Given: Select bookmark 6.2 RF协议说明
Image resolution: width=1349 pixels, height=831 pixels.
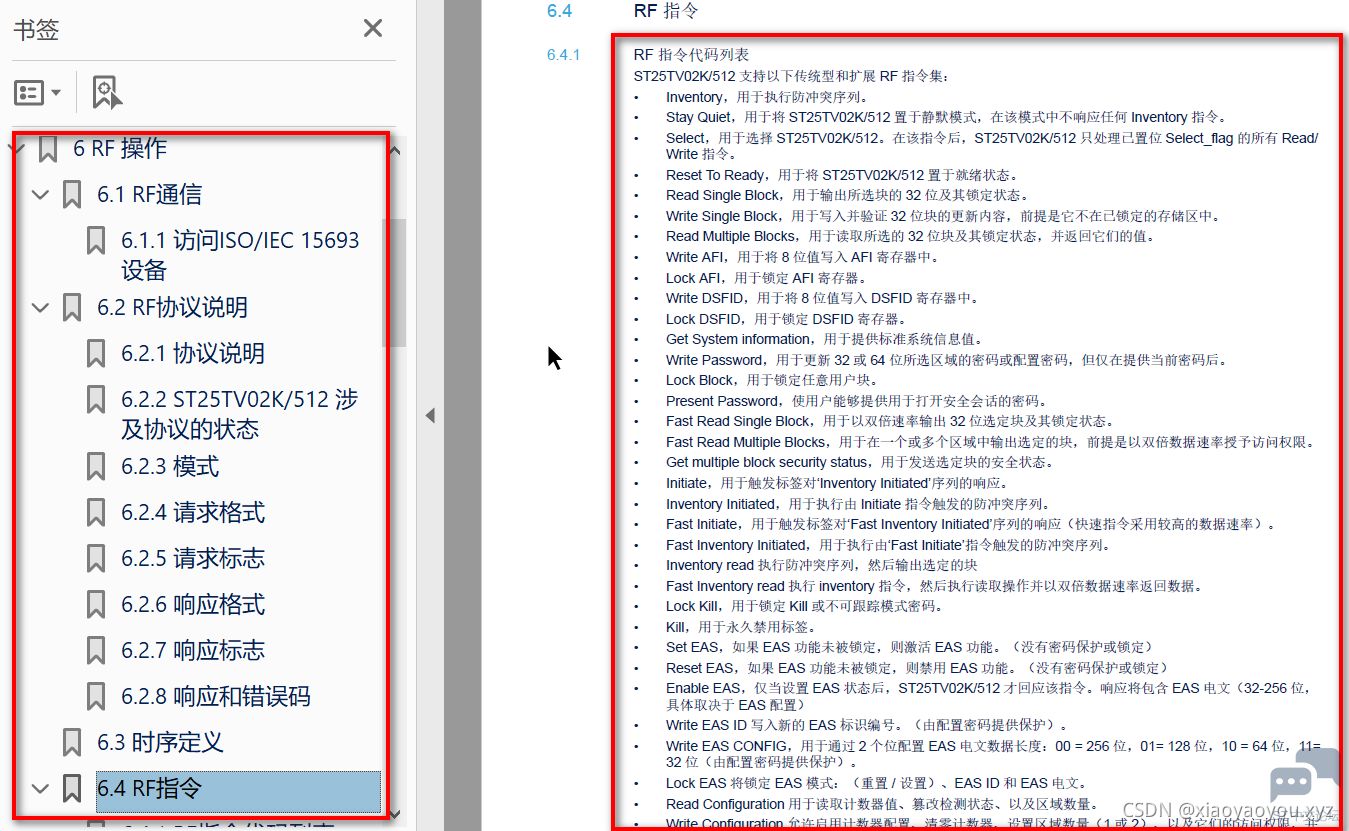Looking at the screenshot, I should coord(172,307).
